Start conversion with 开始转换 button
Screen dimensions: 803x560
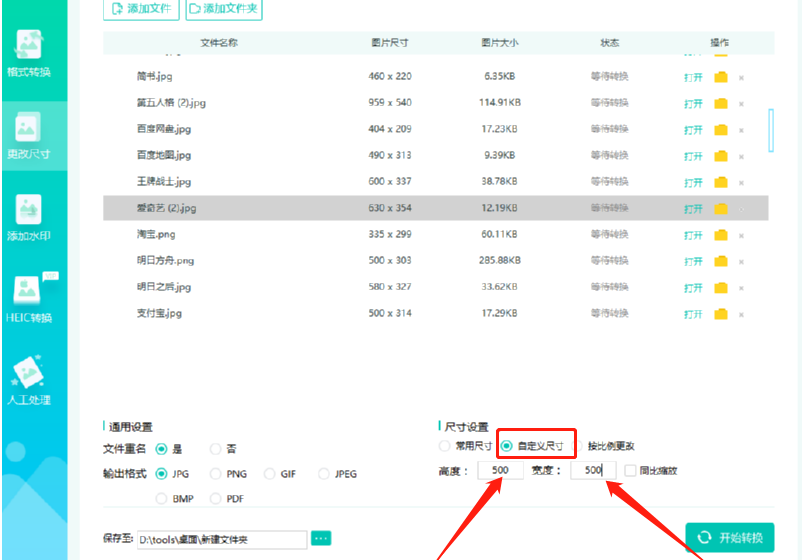730,537
